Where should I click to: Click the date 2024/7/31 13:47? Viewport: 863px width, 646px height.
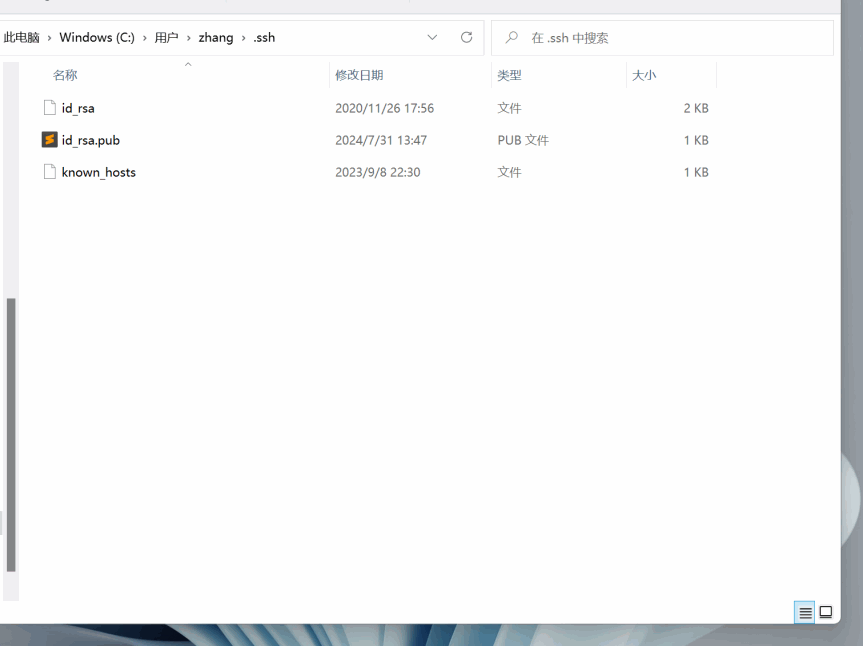[381, 140]
